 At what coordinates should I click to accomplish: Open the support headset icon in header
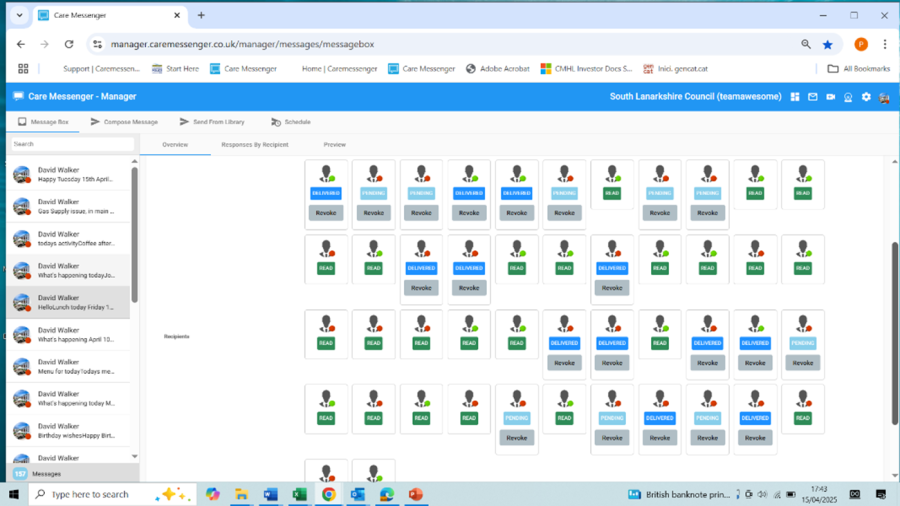click(x=848, y=97)
